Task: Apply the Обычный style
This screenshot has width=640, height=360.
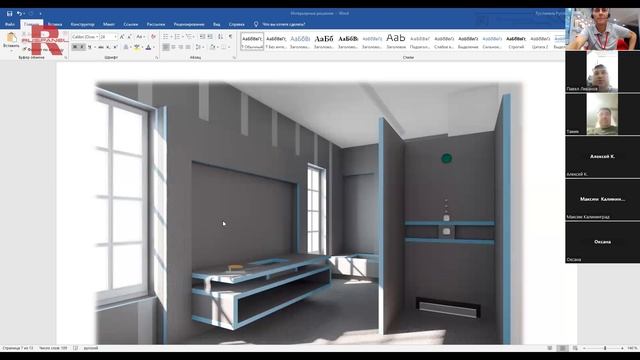Action: 252,41
